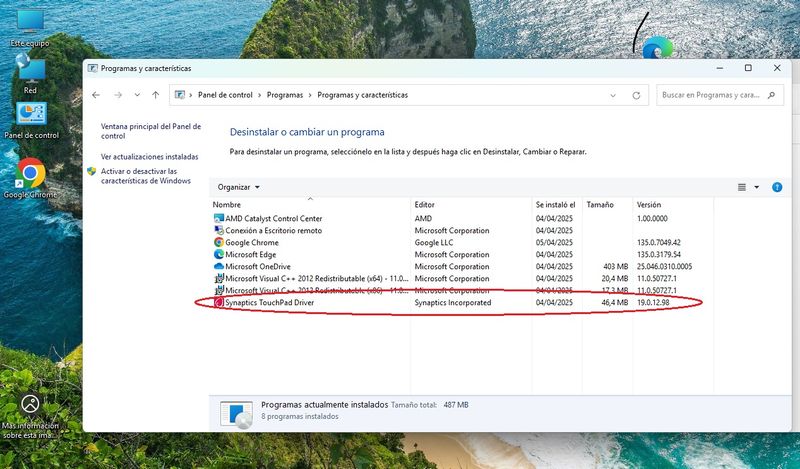The width and height of the screenshot is (800, 469).
Task: Expand the address bar history dropdown
Action: (x=613, y=95)
